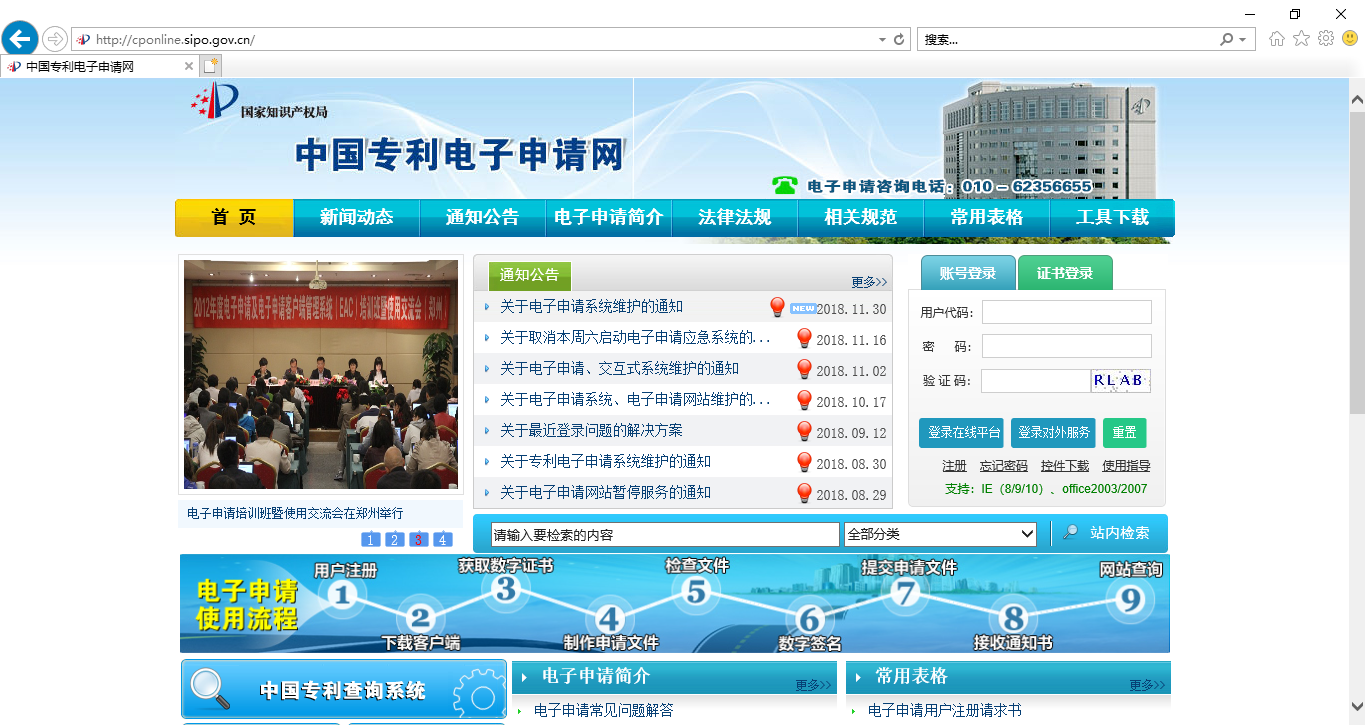This screenshot has width=1365, height=725.
Task: Click the browser forward arrow button
Action: point(54,39)
